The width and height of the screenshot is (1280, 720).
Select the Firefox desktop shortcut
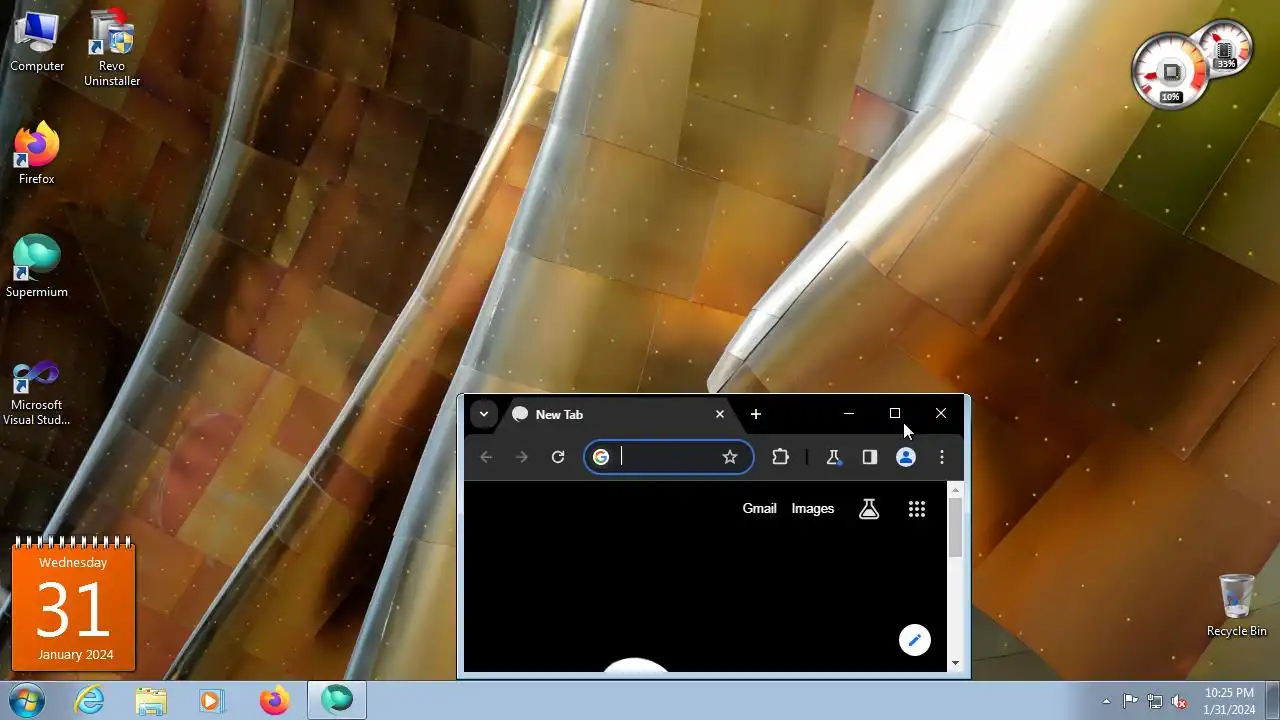pyautogui.click(x=37, y=153)
